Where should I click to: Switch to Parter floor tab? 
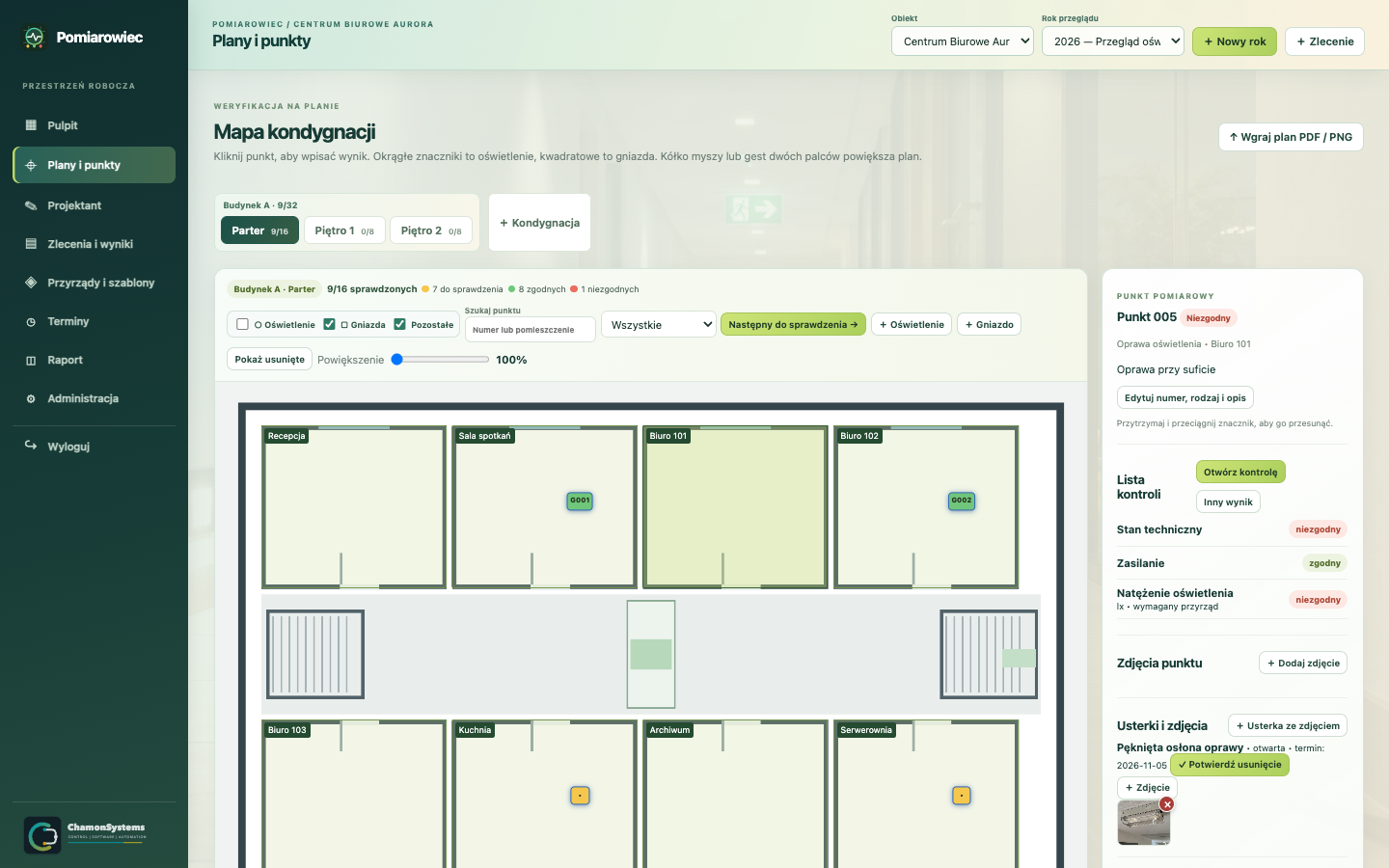coord(259,231)
